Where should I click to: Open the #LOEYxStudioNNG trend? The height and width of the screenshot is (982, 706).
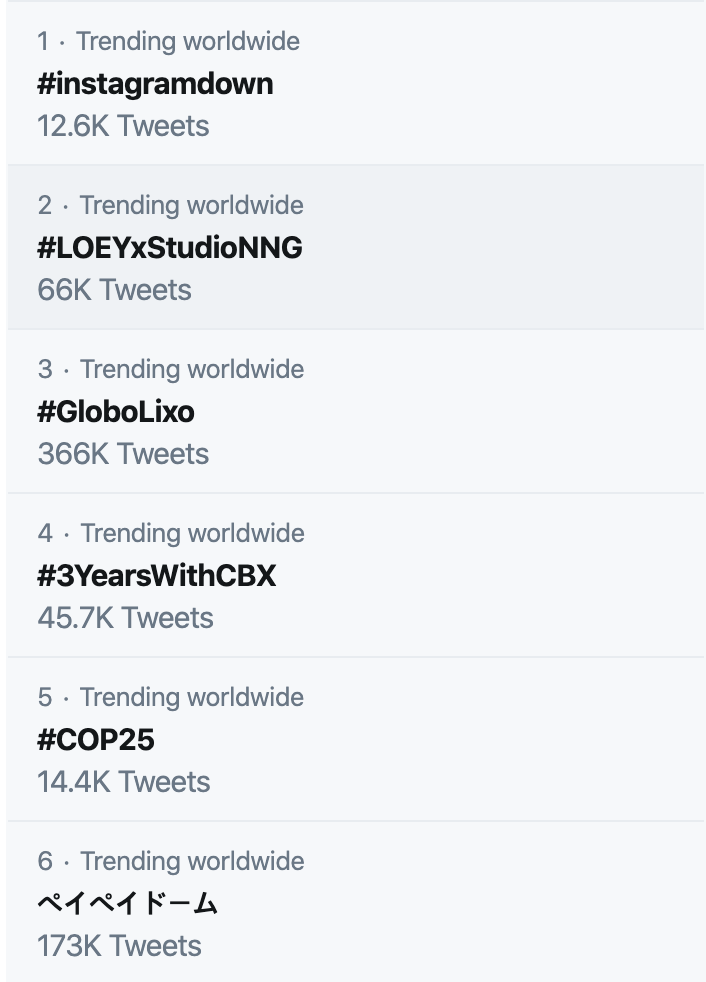pyautogui.click(x=170, y=247)
